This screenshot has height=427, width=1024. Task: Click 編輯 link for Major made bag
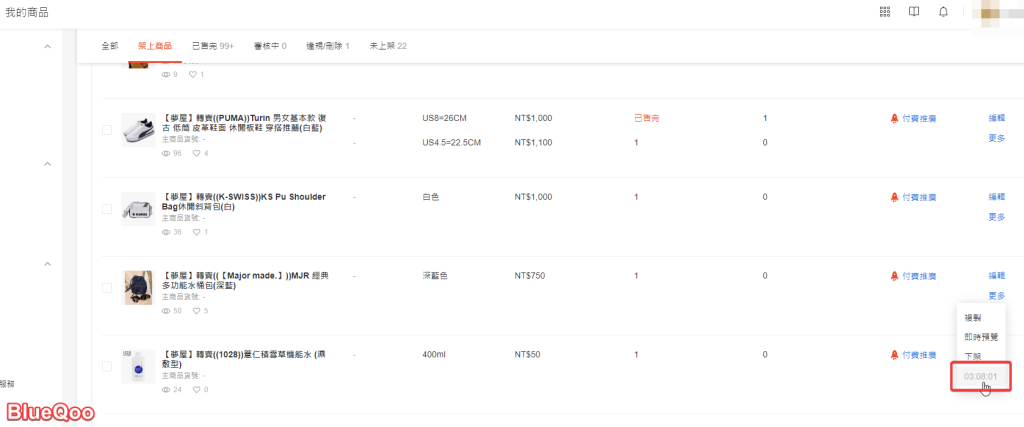996,275
